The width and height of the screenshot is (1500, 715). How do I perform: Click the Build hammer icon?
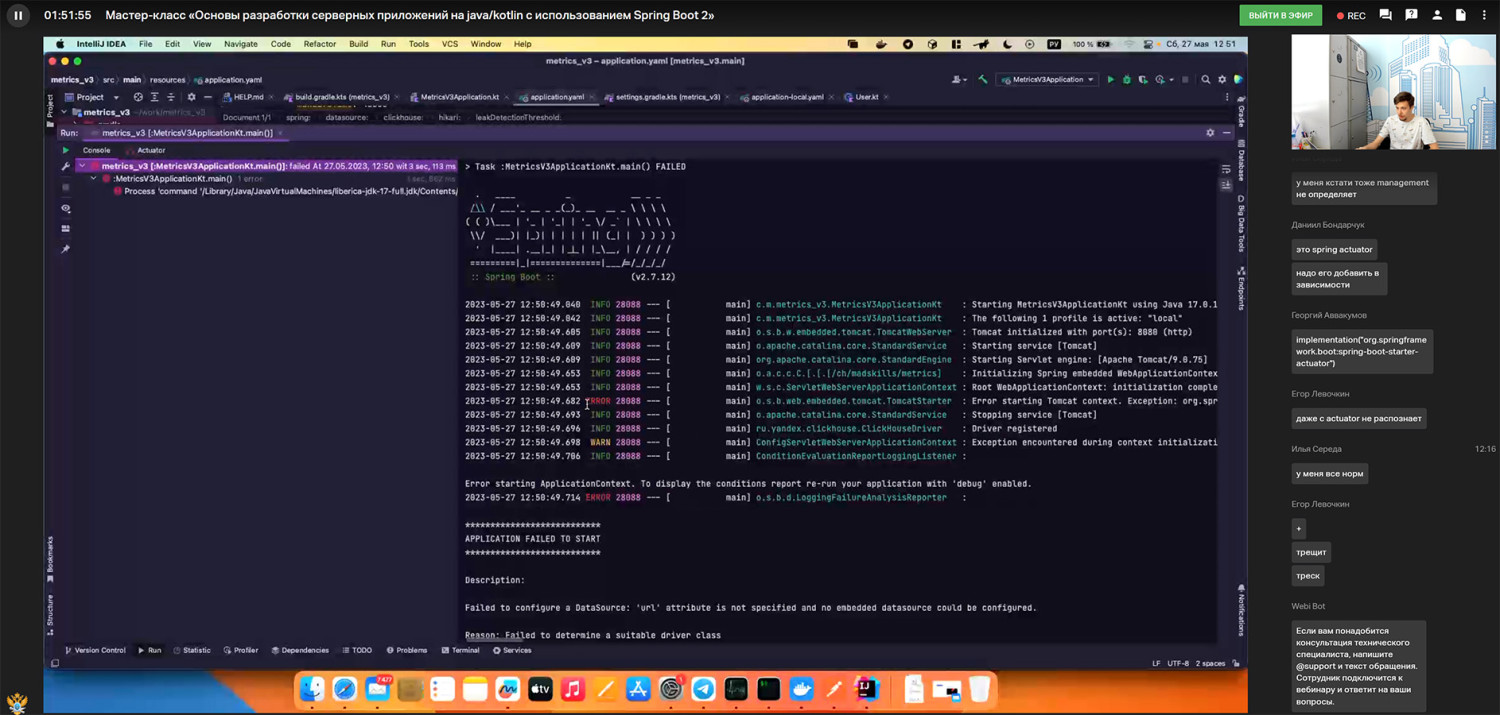982,79
